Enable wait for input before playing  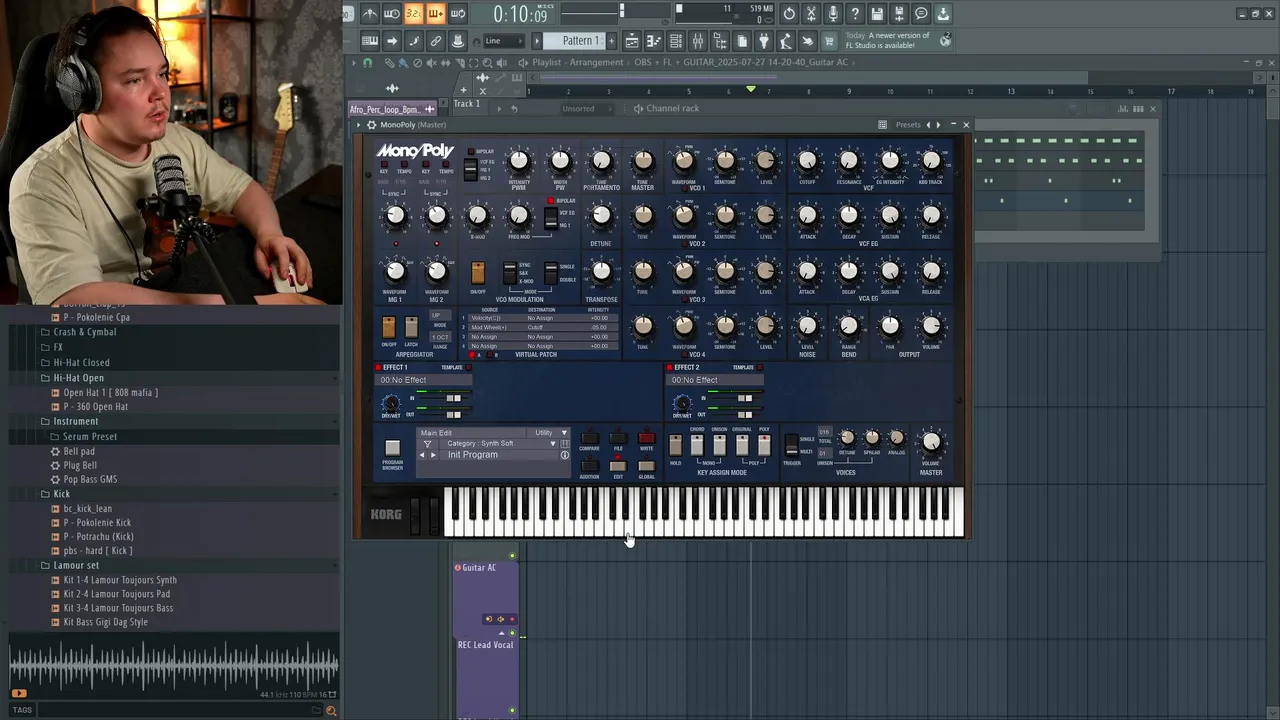(391, 13)
